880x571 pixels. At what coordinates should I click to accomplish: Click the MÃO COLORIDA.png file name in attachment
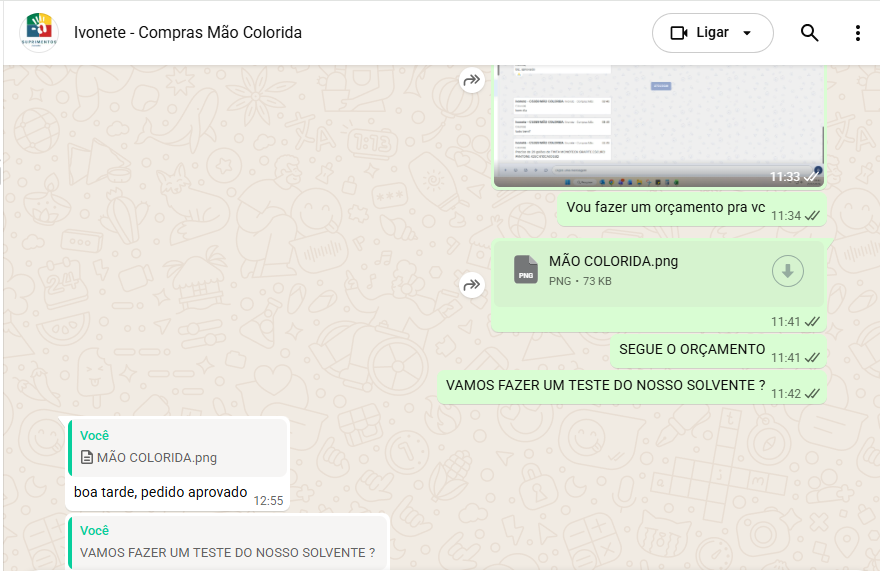click(x=613, y=261)
